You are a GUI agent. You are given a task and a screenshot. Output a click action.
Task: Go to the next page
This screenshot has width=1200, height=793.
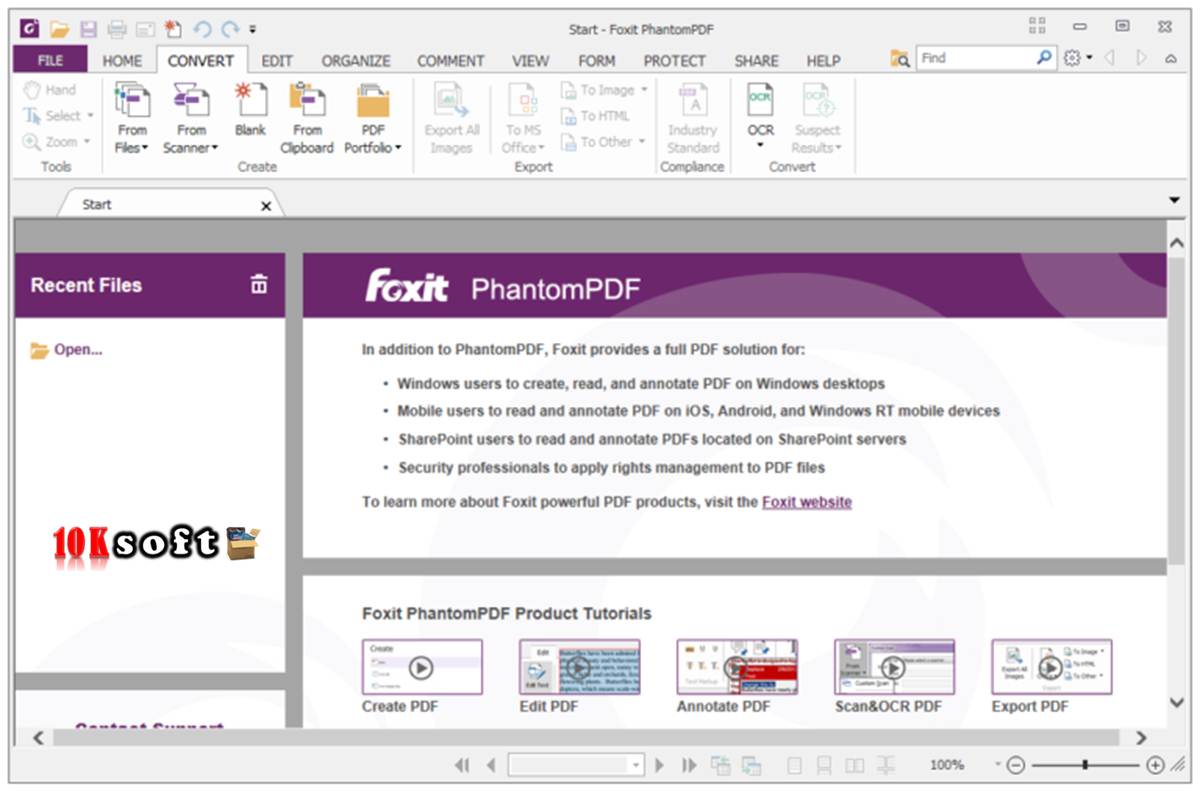660,765
